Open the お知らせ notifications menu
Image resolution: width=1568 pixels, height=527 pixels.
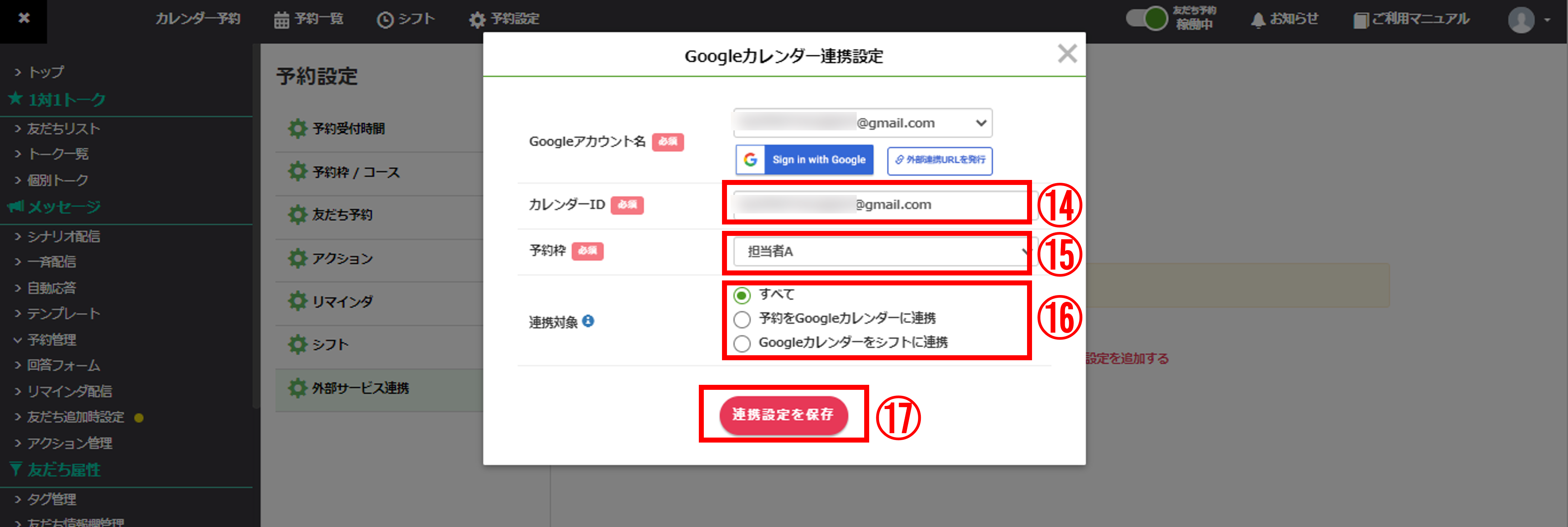[1284, 20]
